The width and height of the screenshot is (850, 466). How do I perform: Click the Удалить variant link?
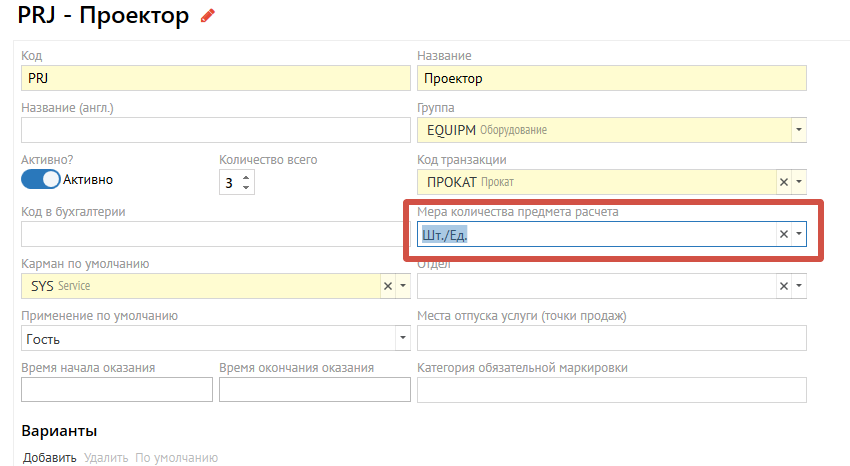point(105,458)
